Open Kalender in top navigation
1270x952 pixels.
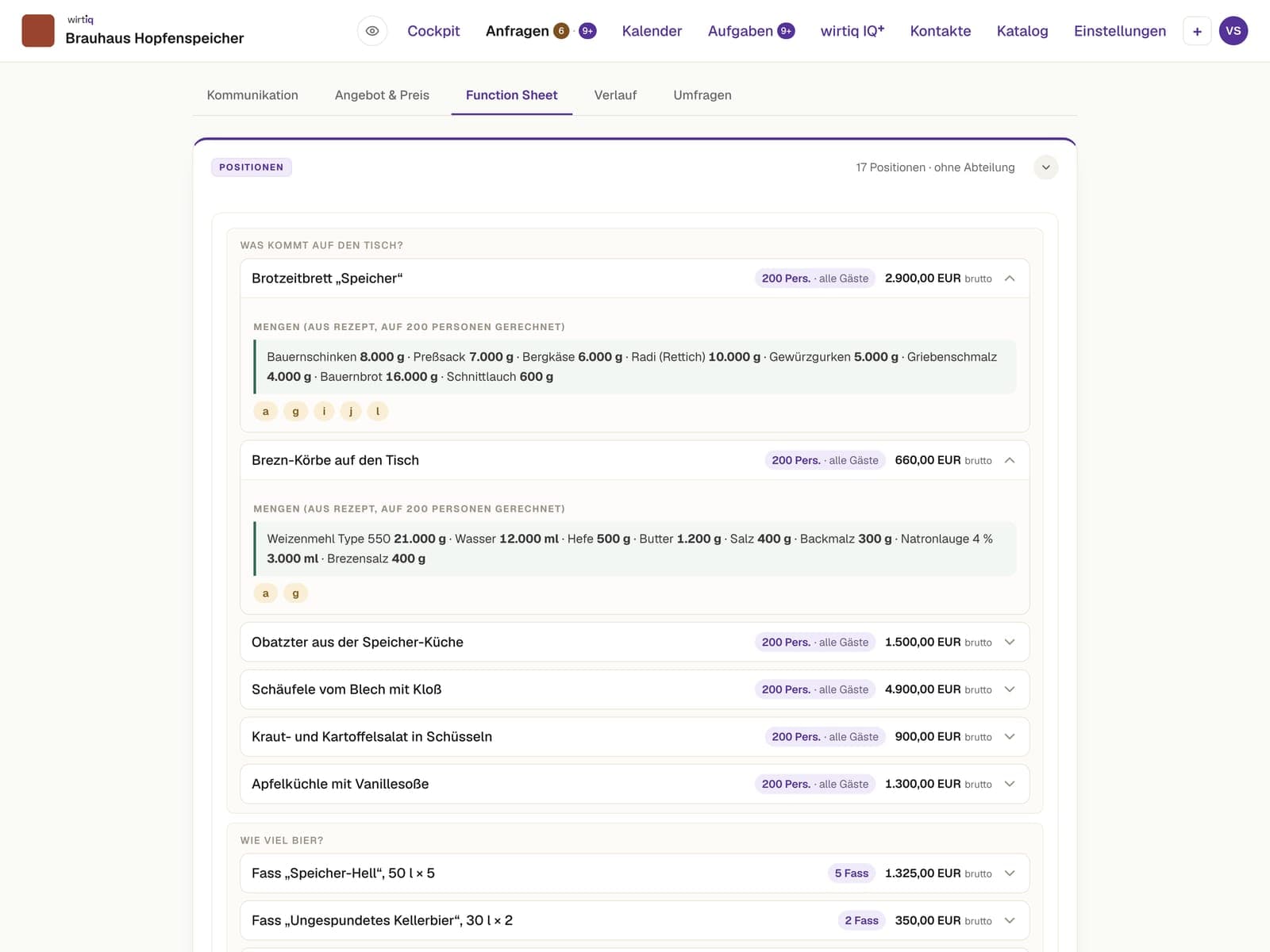652,31
